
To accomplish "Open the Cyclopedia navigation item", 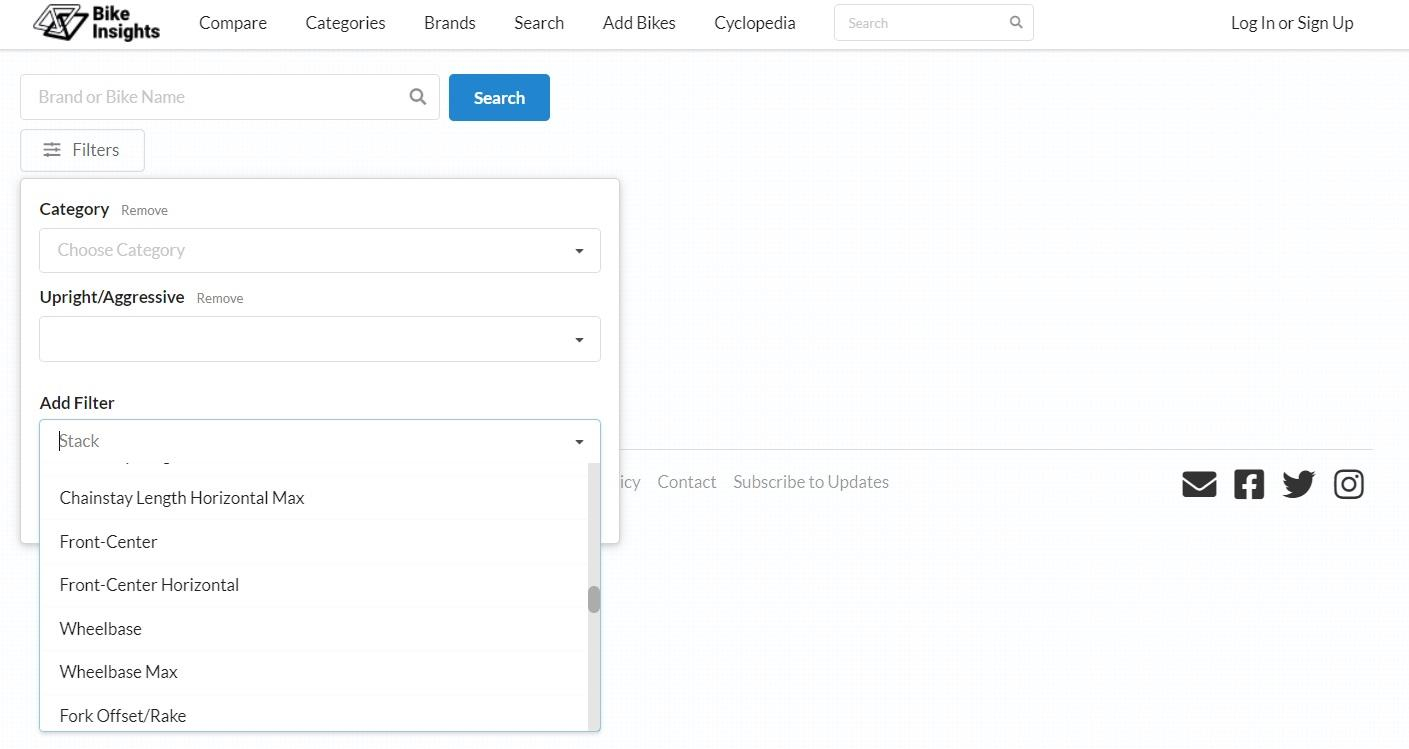I will point(755,23).
